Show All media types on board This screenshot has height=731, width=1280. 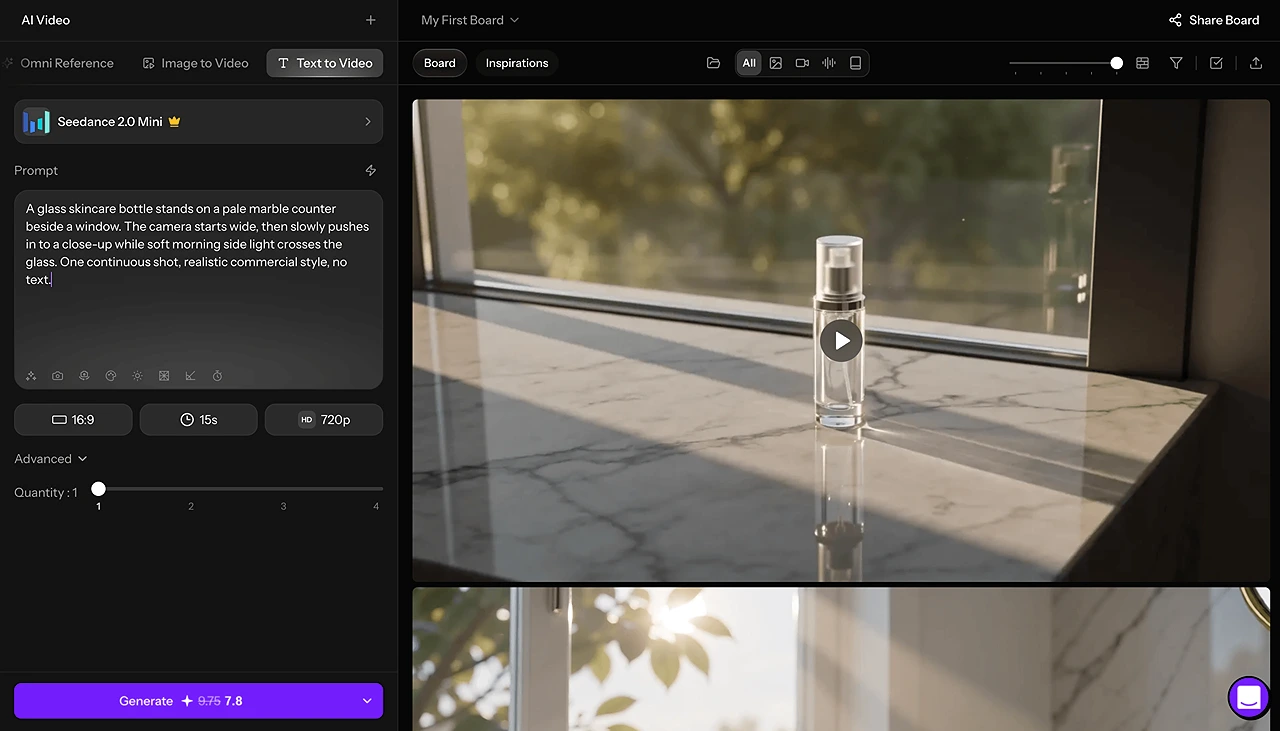749,63
